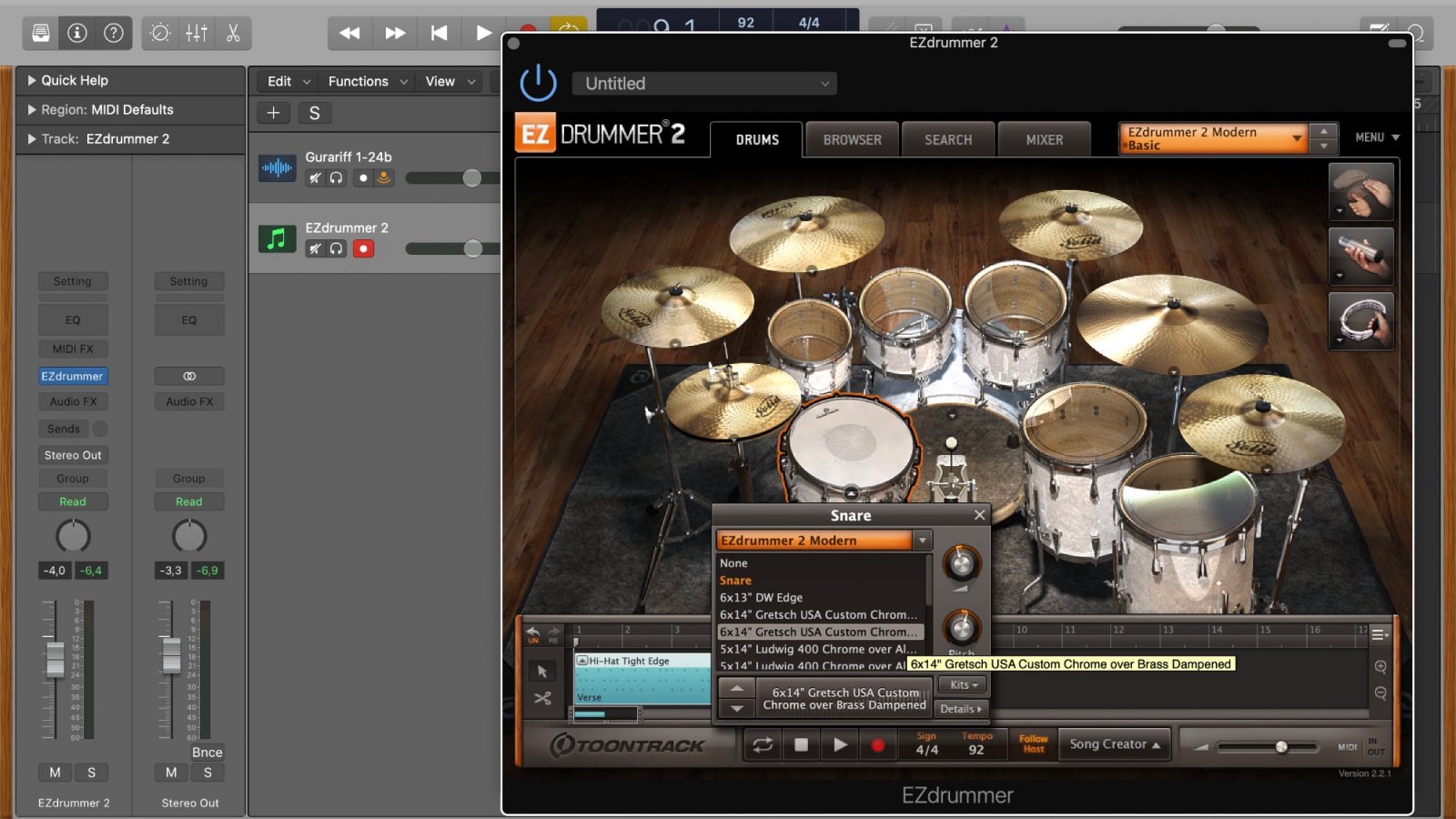
Task: Open the Logic Library icon in toolbar
Action: pos(41,34)
